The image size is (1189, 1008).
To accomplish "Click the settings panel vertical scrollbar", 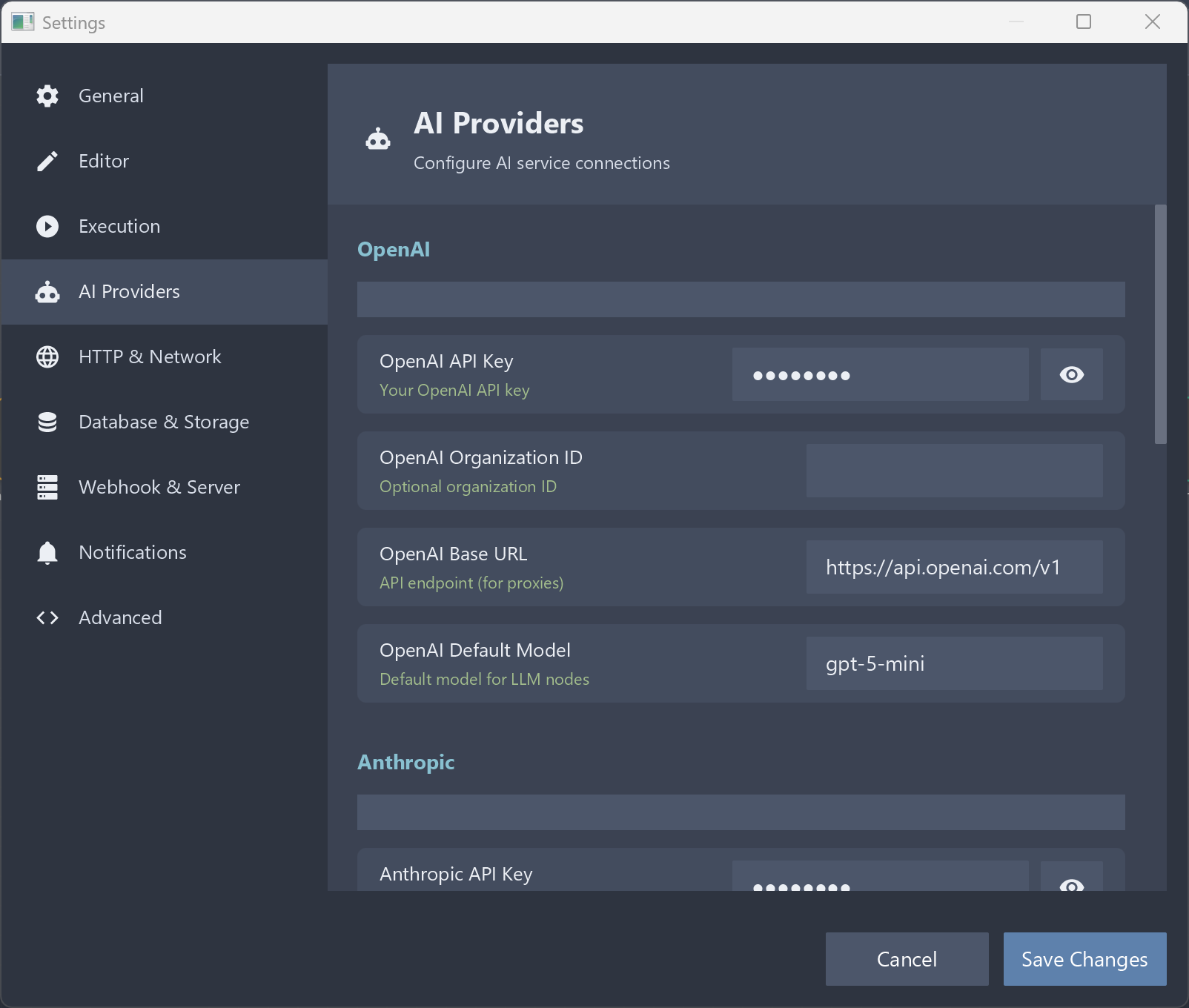I will pos(1160,325).
